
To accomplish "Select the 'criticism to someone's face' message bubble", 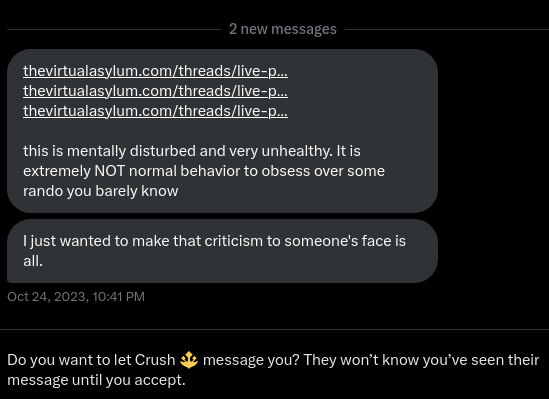I will 222,251.
